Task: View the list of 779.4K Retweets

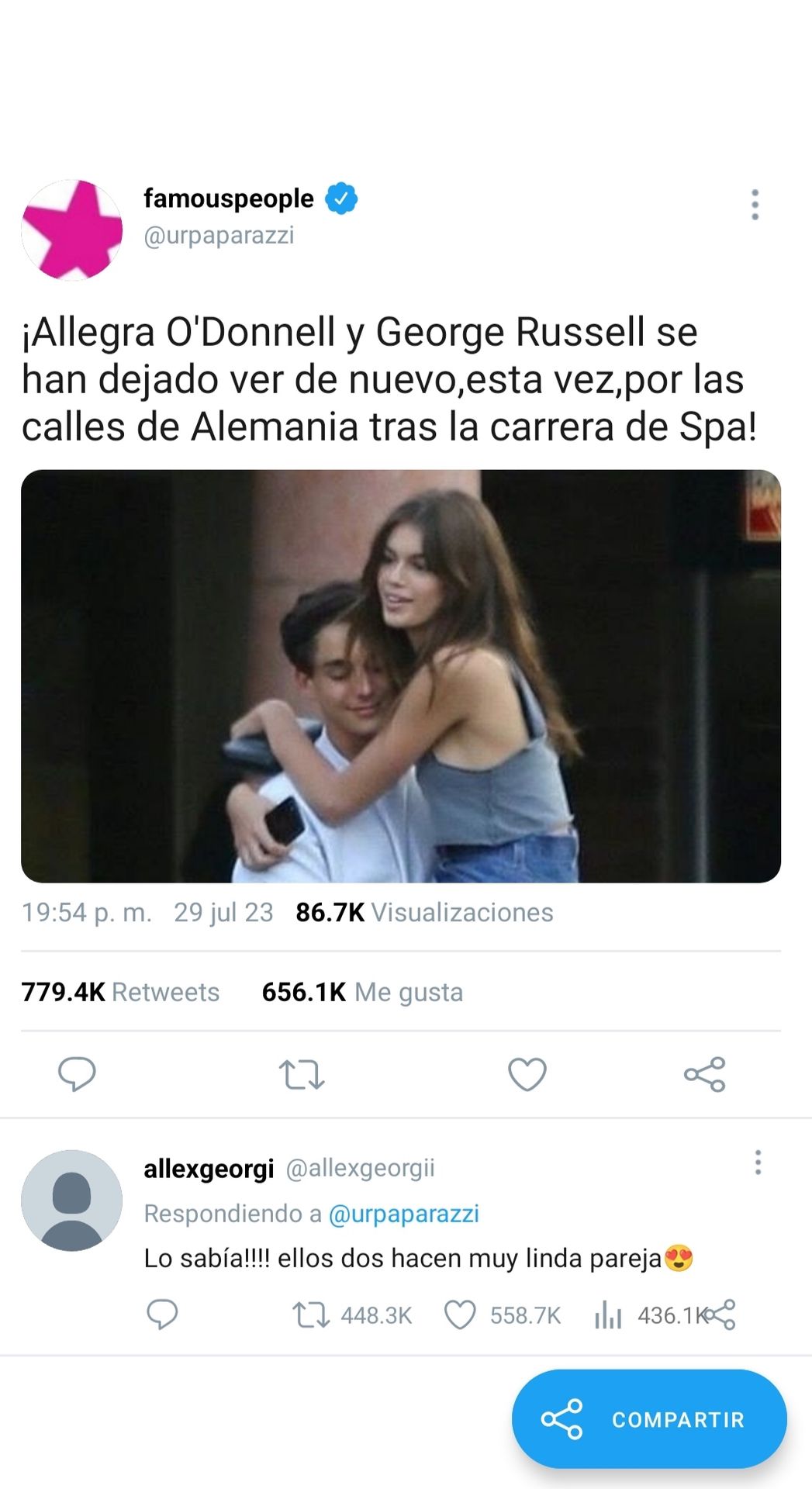Action: pyautogui.click(x=120, y=992)
